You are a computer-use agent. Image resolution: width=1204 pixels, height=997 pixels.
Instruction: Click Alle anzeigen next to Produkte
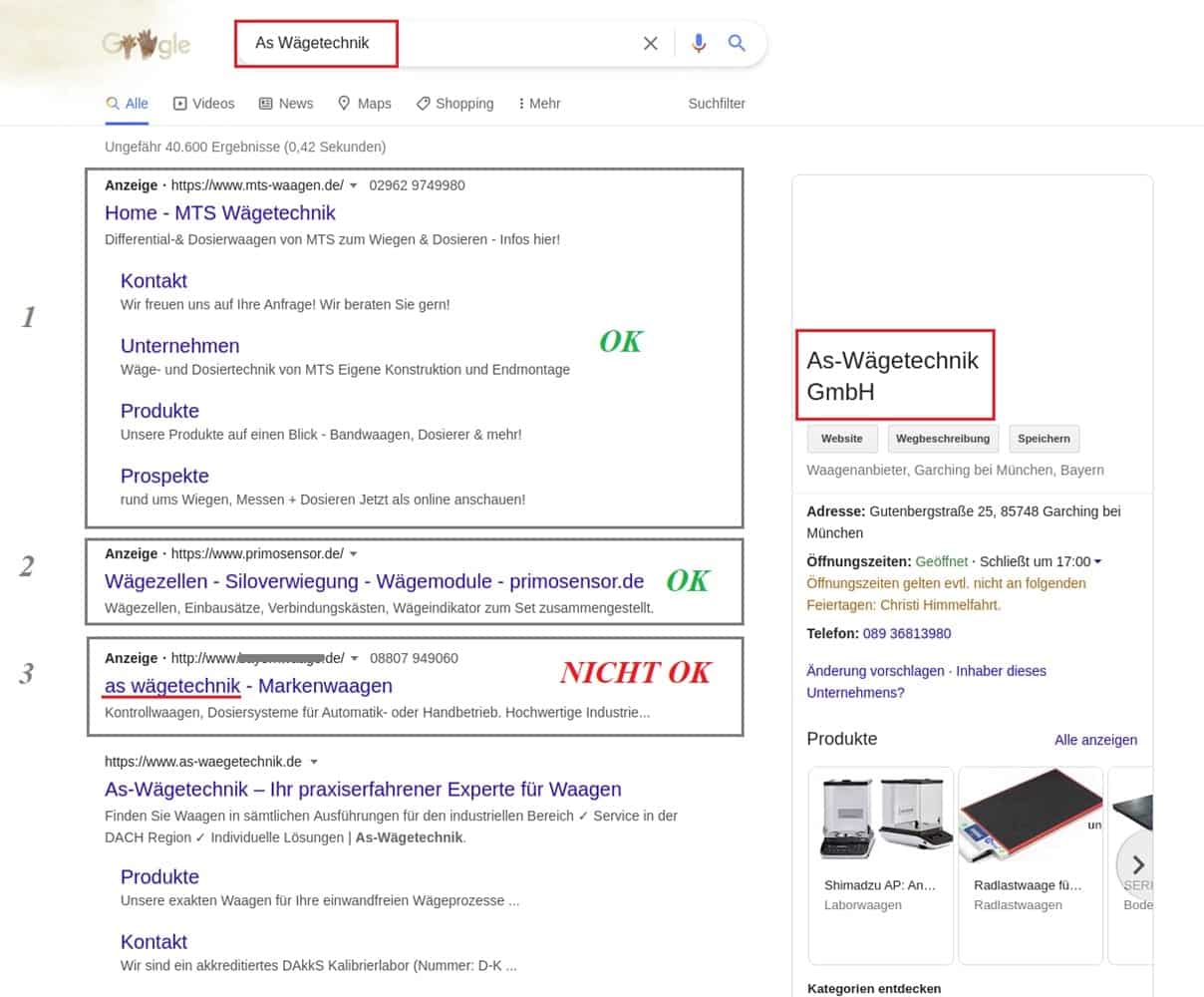[1095, 740]
